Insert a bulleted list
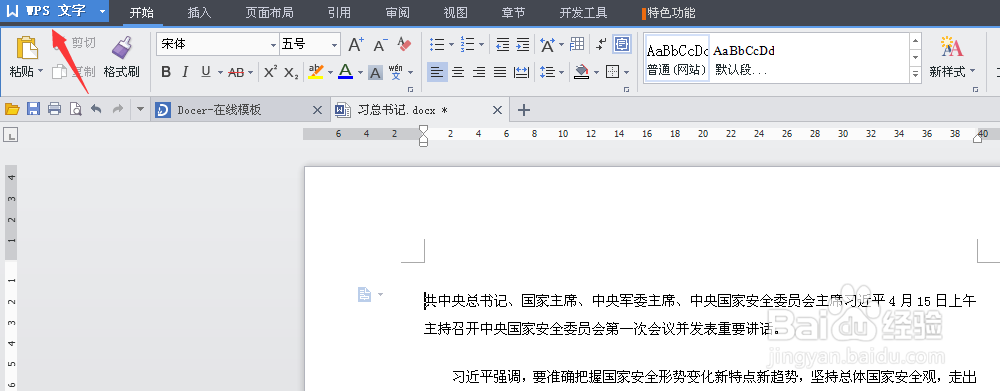This screenshot has width=1000, height=391. [x=438, y=45]
